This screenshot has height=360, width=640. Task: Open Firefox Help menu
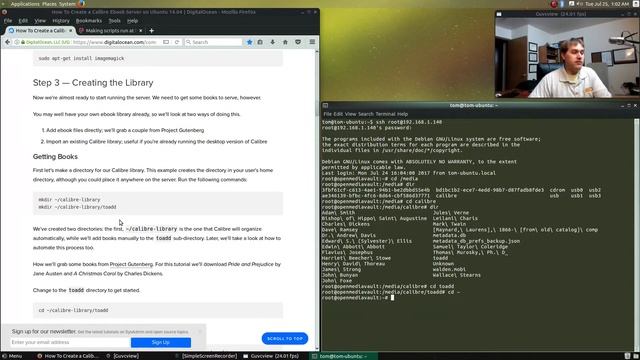point(132,20)
